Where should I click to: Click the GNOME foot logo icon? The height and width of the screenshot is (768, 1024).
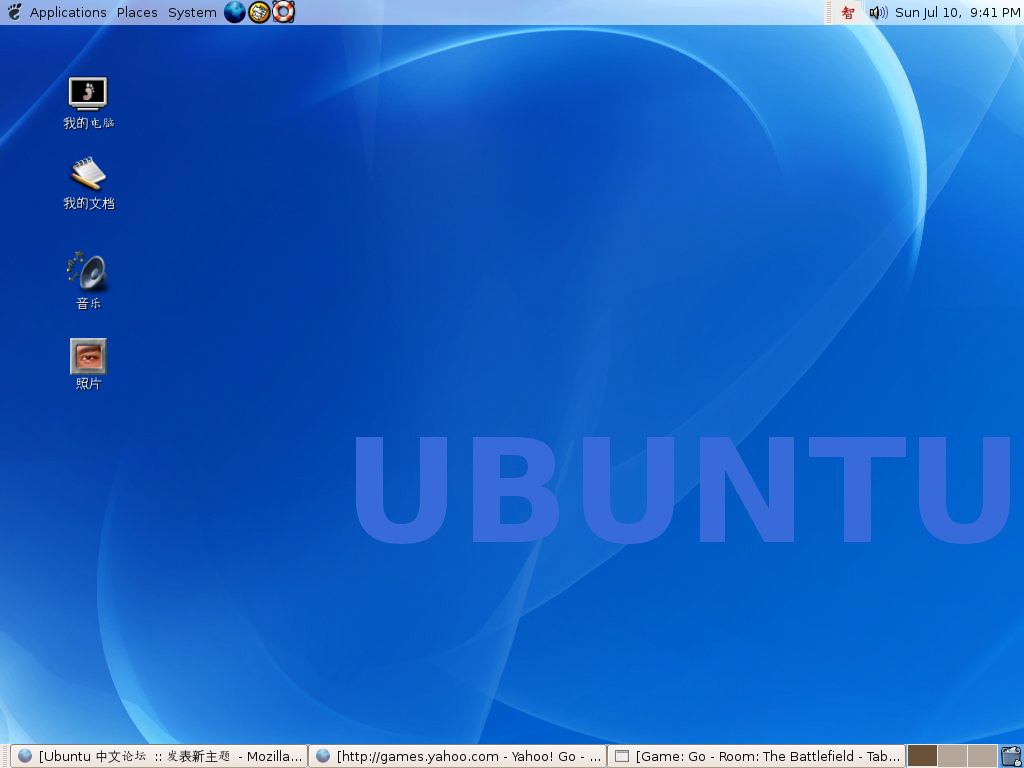(x=14, y=12)
